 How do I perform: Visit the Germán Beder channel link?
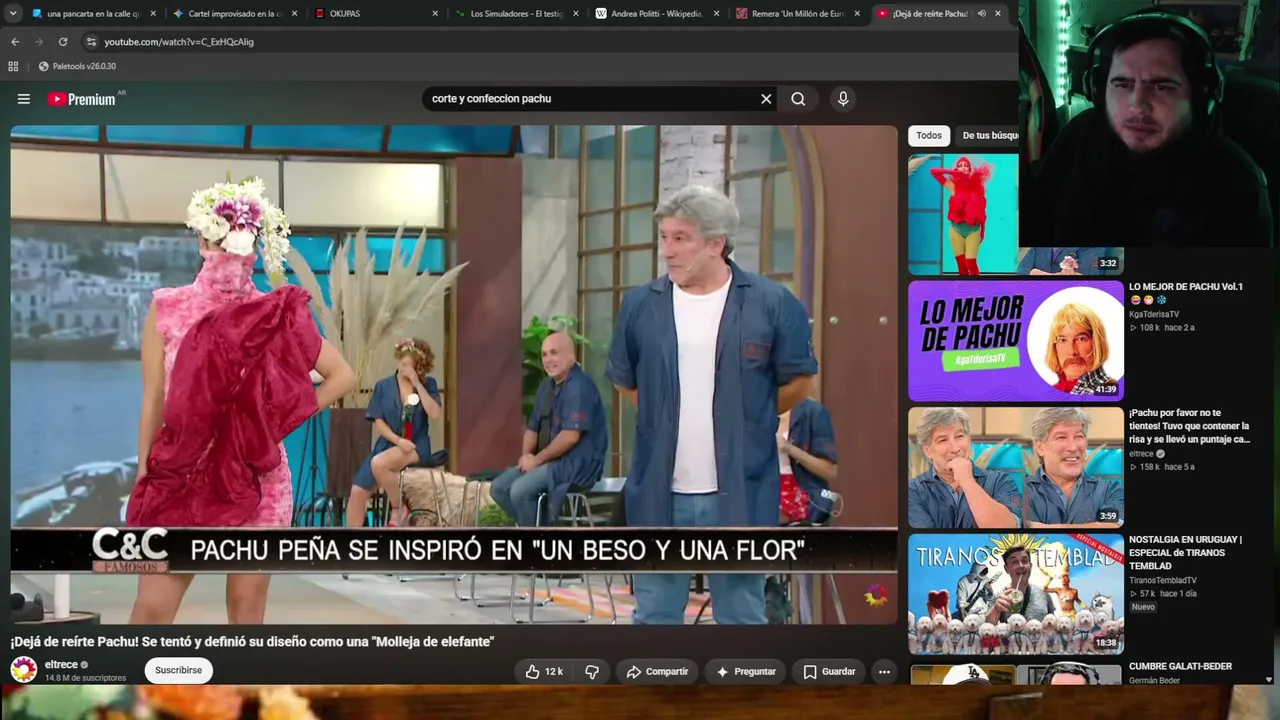pos(1155,681)
